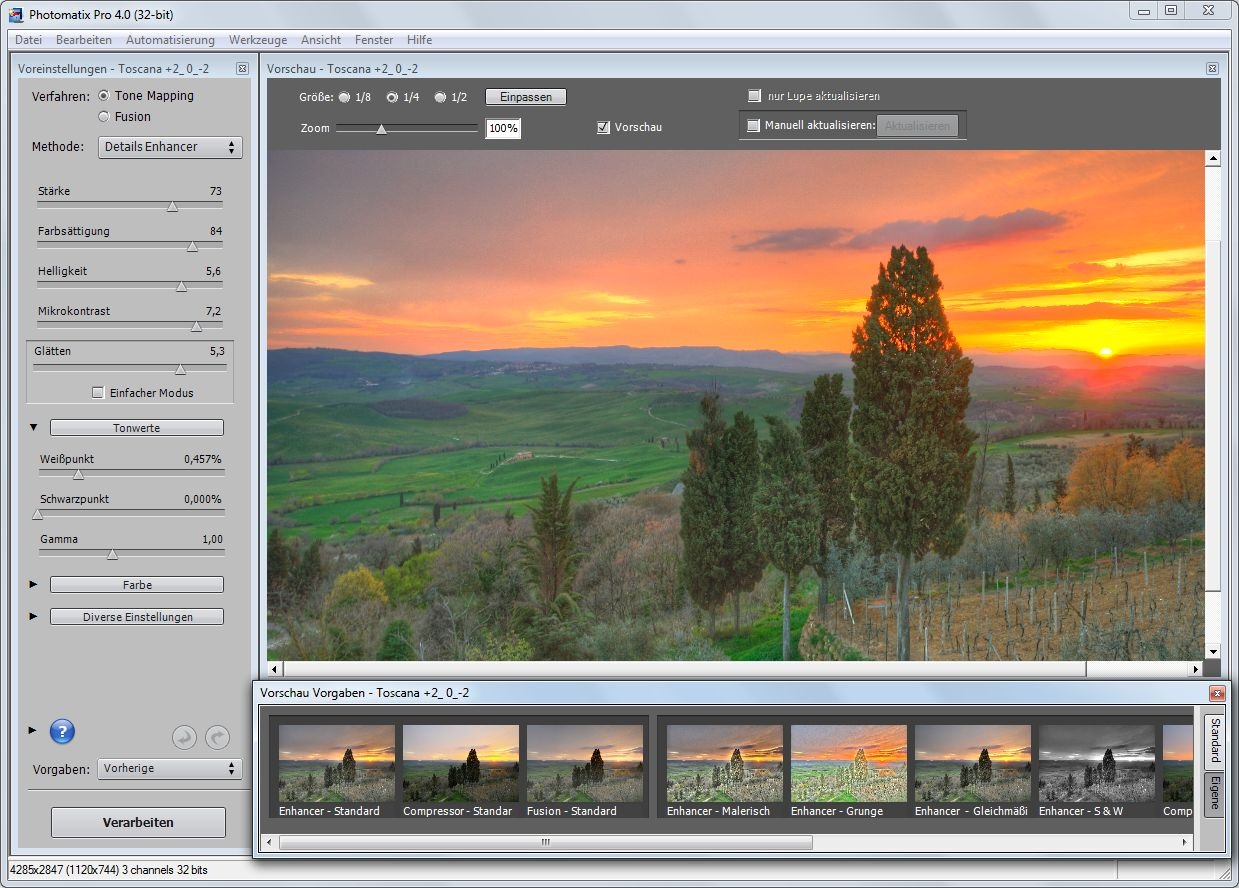Open the Werkzeuge menu
The width and height of the screenshot is (1239, 888).
coord(257,40)
